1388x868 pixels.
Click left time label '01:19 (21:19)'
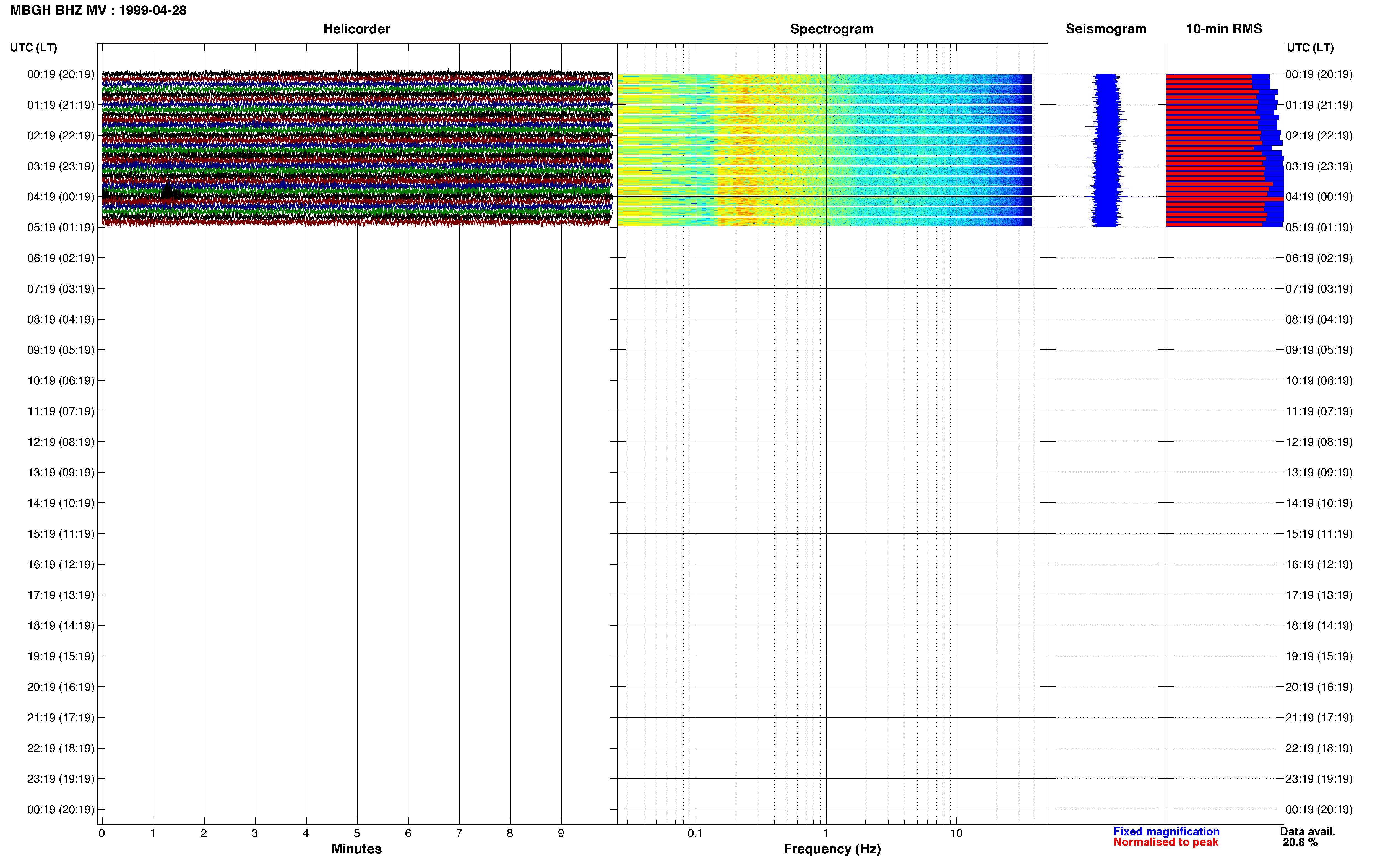(61, 105)
